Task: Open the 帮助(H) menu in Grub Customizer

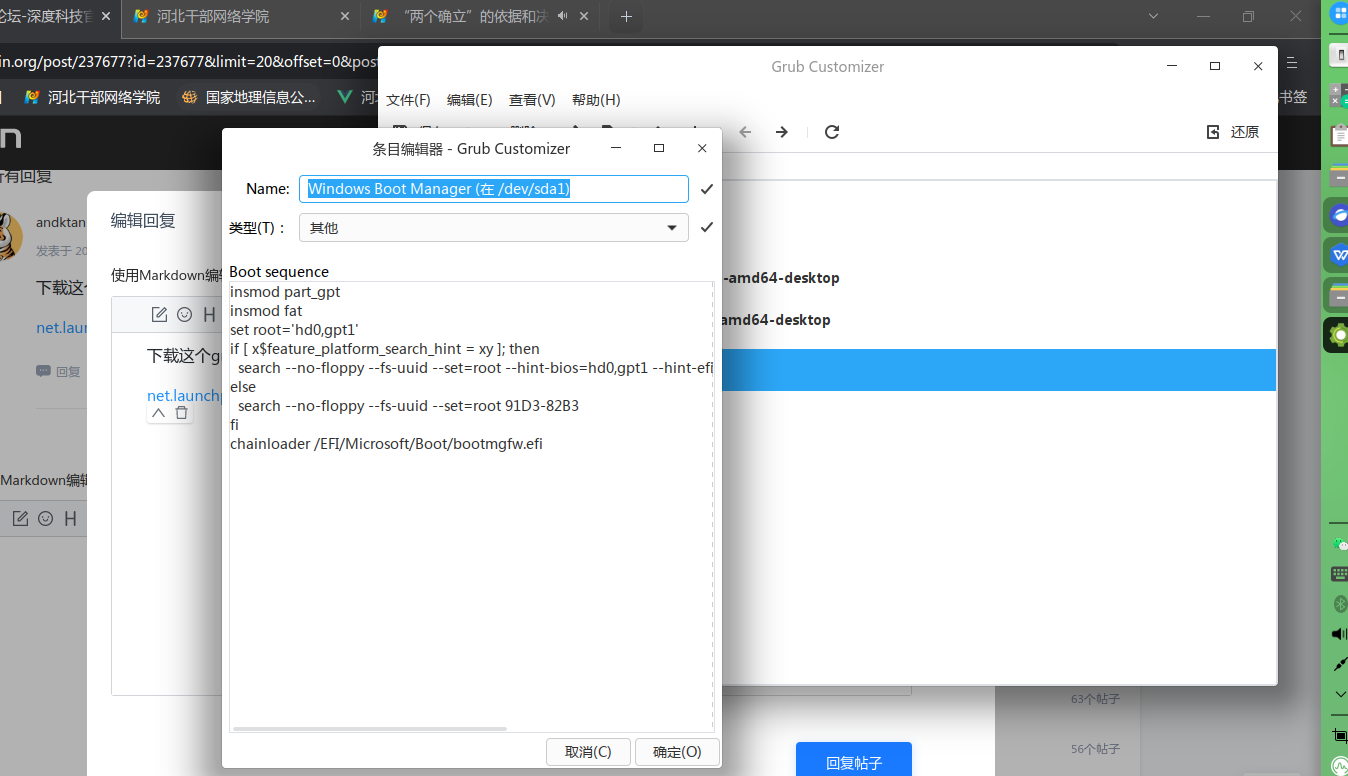Action: coord(596,100)
